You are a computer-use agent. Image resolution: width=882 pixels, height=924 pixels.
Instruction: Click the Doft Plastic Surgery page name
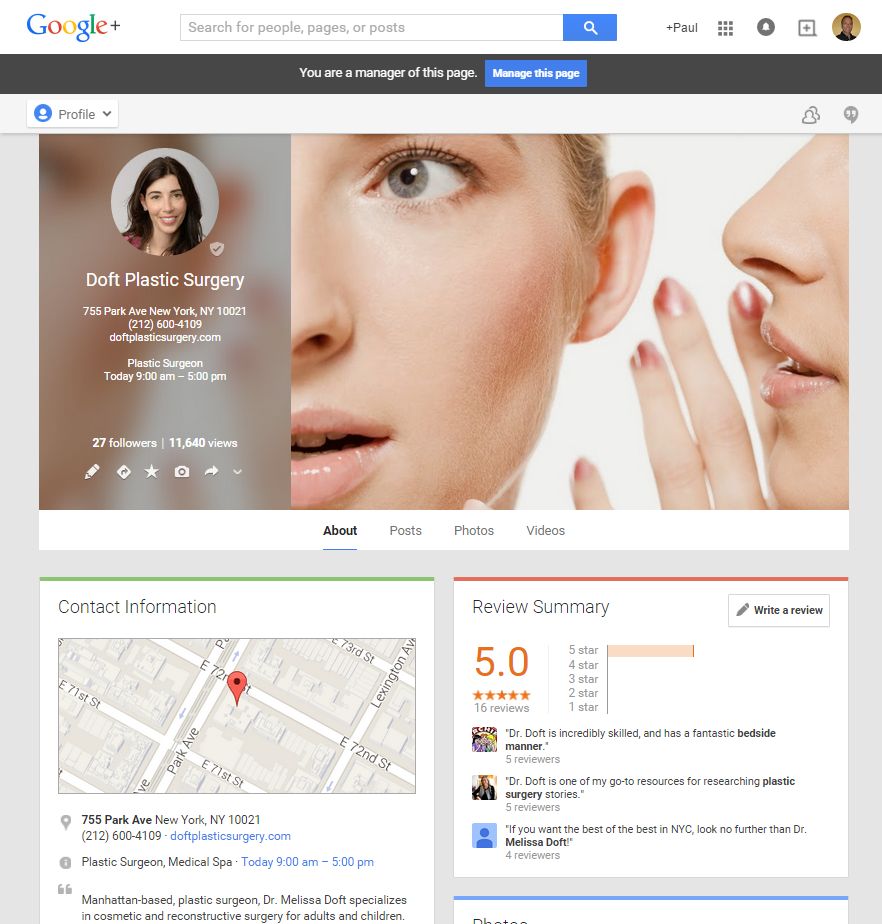[x=165, y=279]
